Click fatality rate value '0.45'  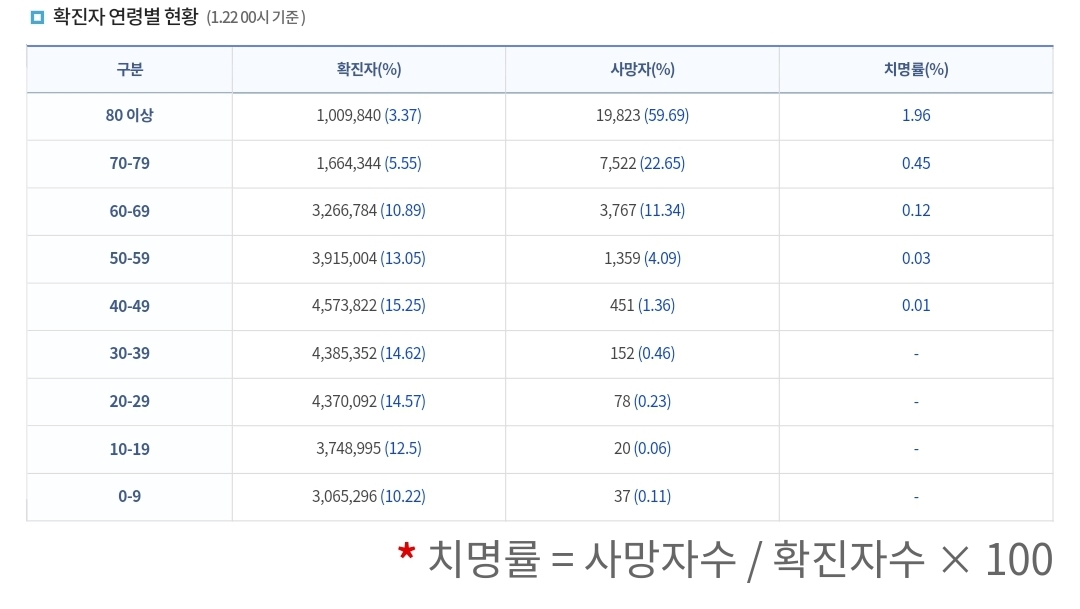point(916,163)
